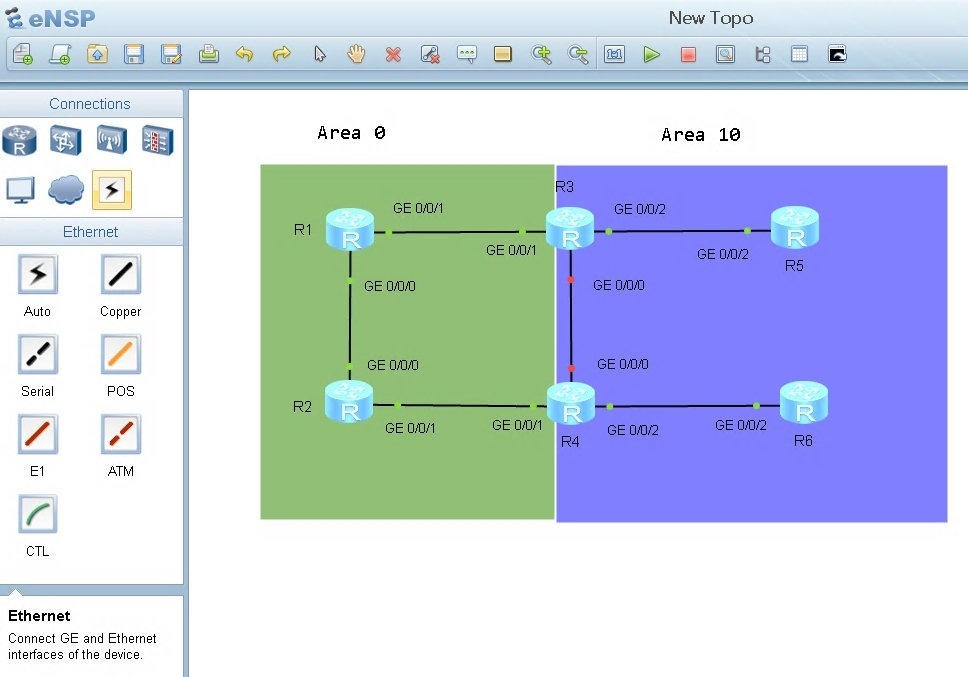Viewport: 968px width, 677px height.
Task: Choose the E1 cable type
Action: (x=38, y=434)
